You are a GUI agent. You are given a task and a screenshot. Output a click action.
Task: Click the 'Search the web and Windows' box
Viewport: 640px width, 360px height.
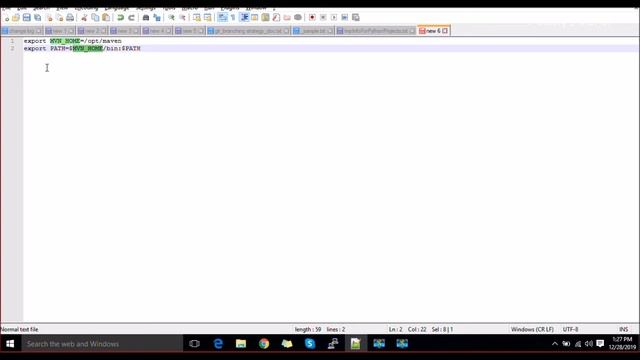pos(101,344)
